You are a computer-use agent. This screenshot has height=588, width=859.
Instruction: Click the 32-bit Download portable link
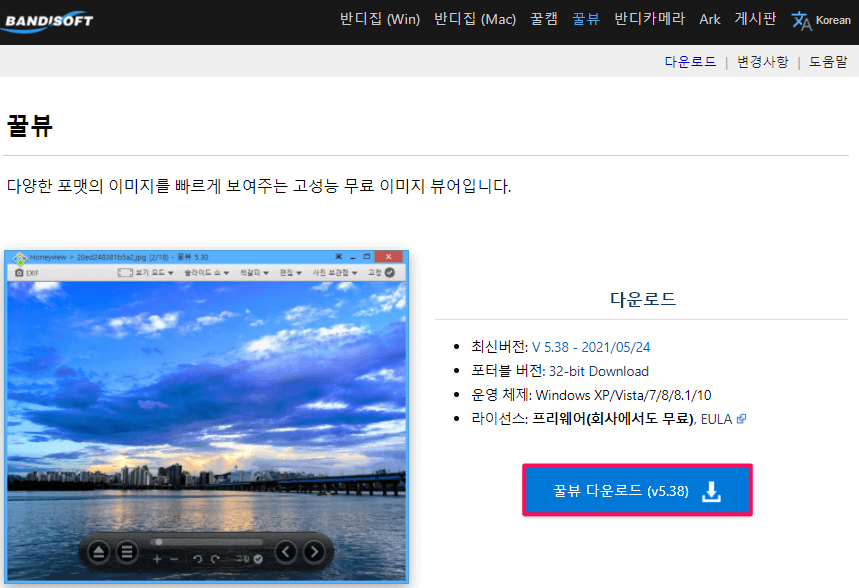[598, 372]
